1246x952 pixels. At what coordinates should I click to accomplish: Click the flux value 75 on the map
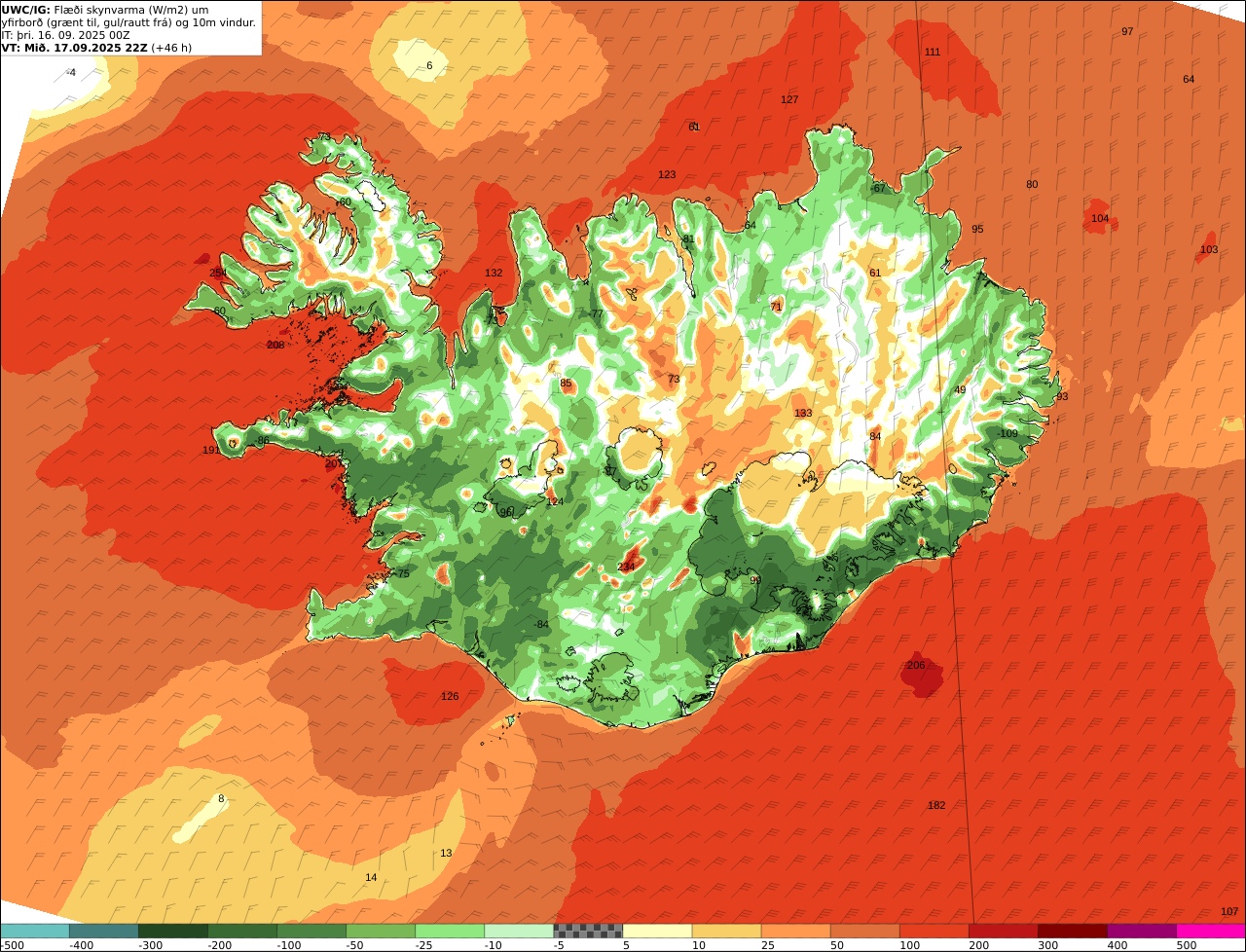403,573
